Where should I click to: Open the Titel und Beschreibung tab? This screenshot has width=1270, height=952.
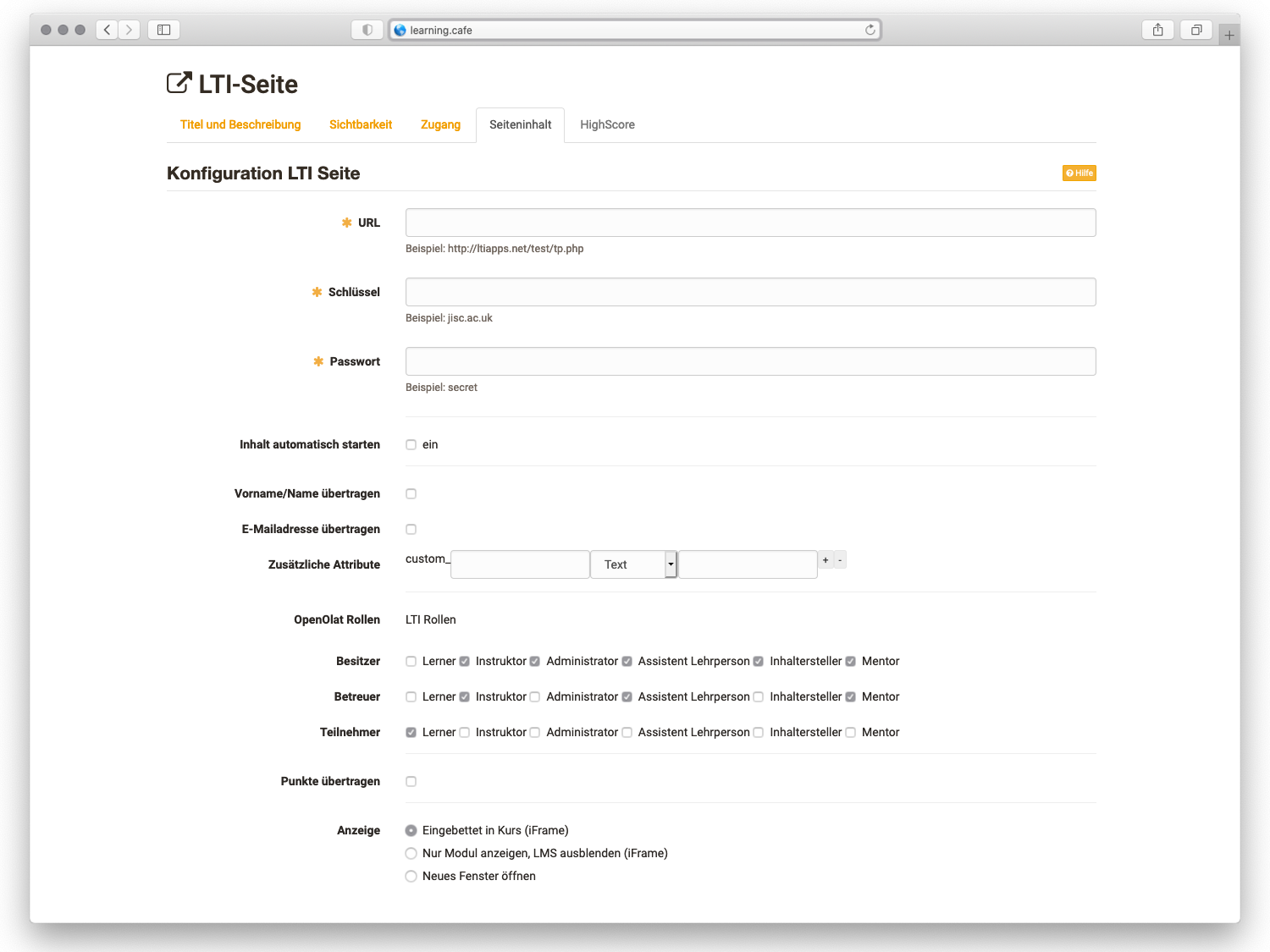pyautogui.click(x=240, y=124)
